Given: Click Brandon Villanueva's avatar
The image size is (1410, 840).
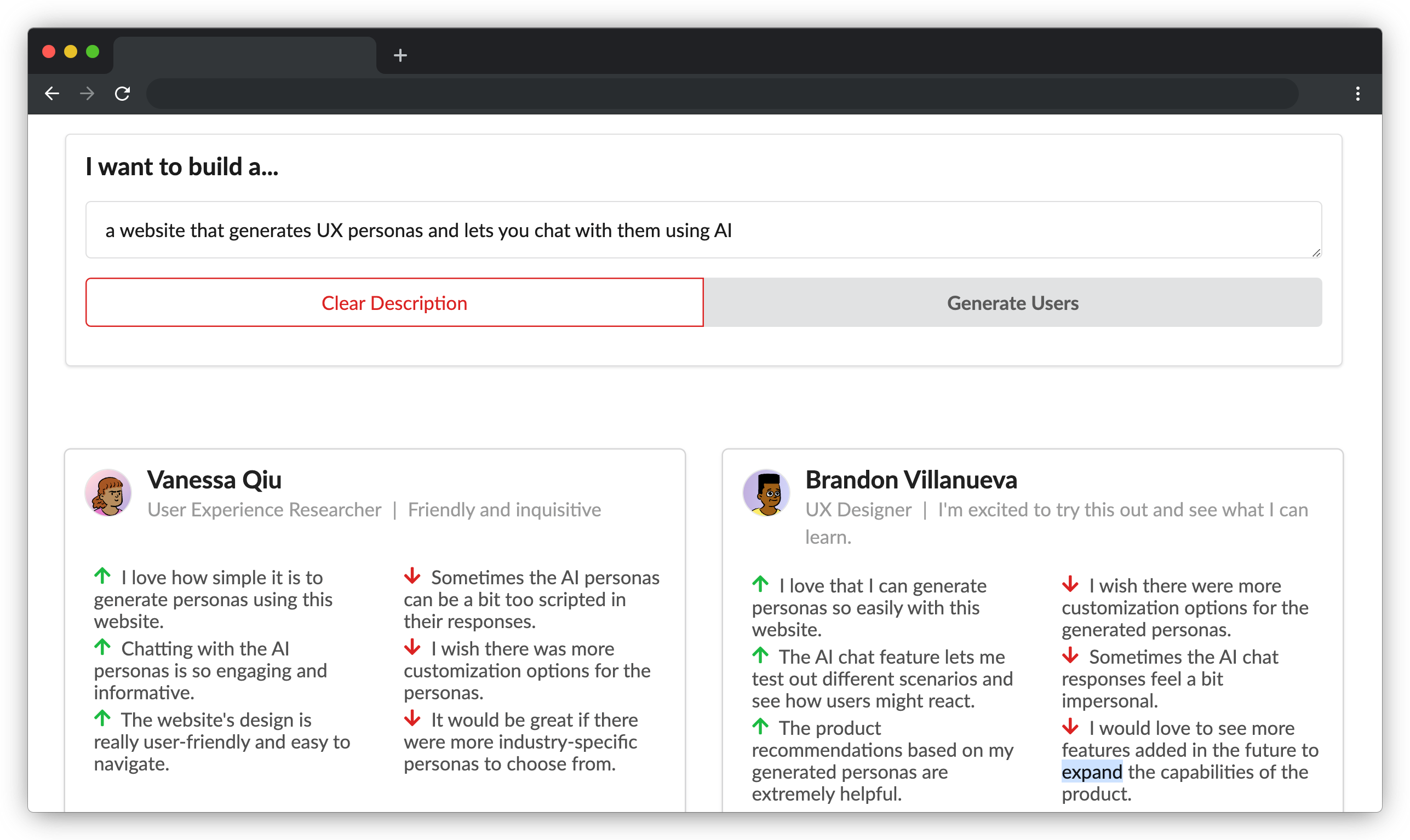Looking at the screenshot, I should click(766, 492).
